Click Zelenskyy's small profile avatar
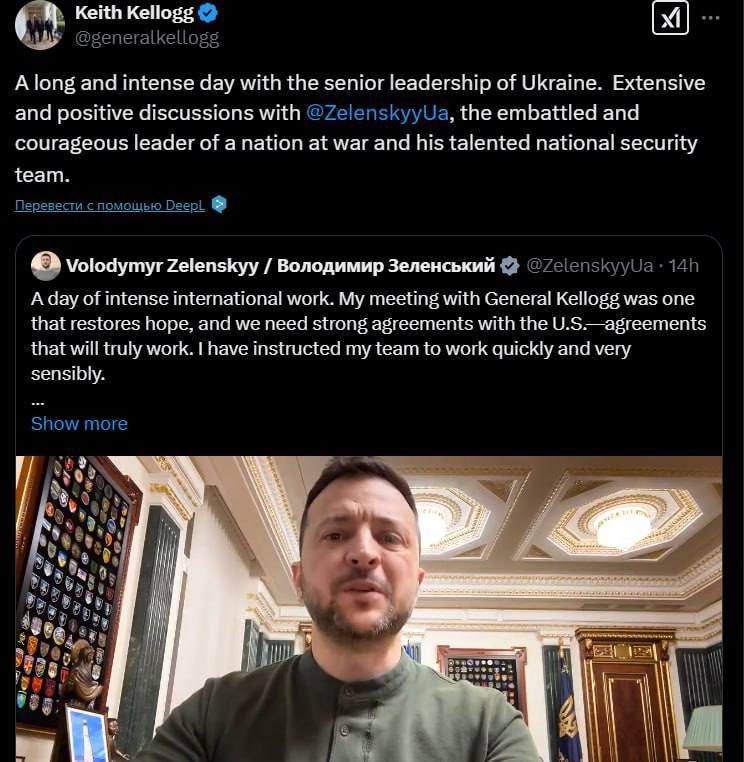744x762 pixels. pyautogui.click(x=46, y=266)
